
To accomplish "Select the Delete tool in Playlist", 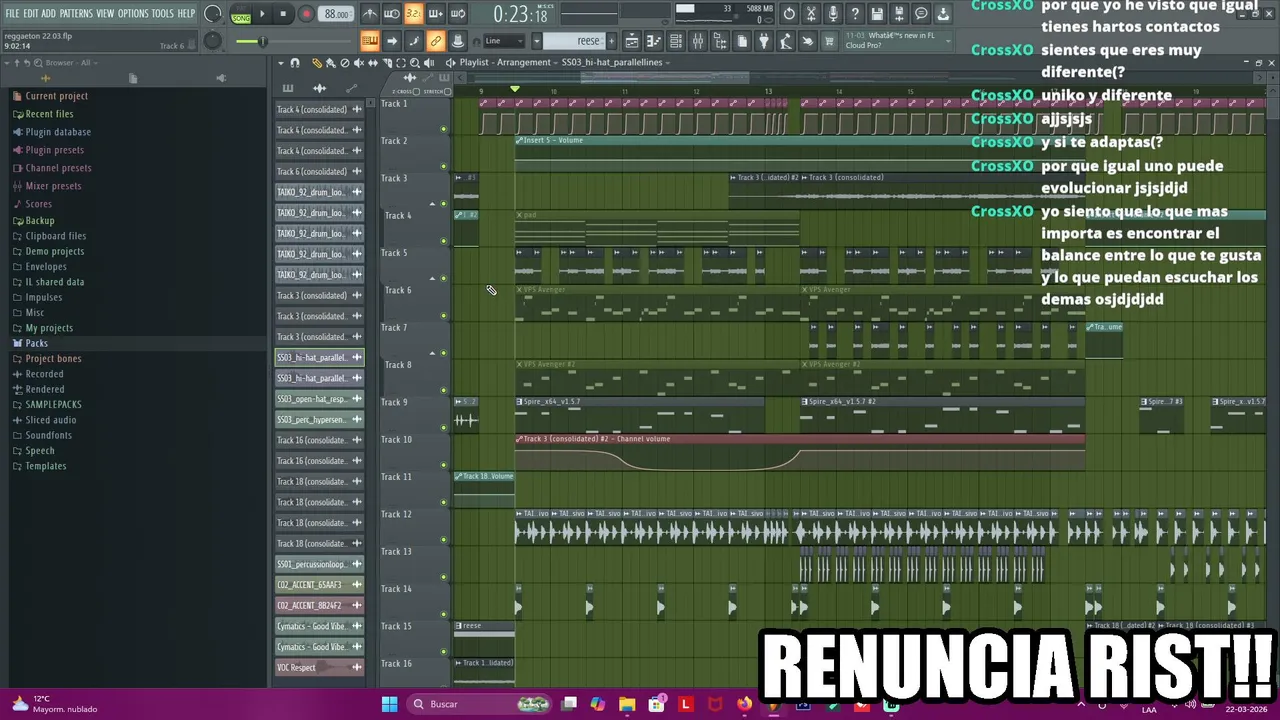I will click(345, 63).
